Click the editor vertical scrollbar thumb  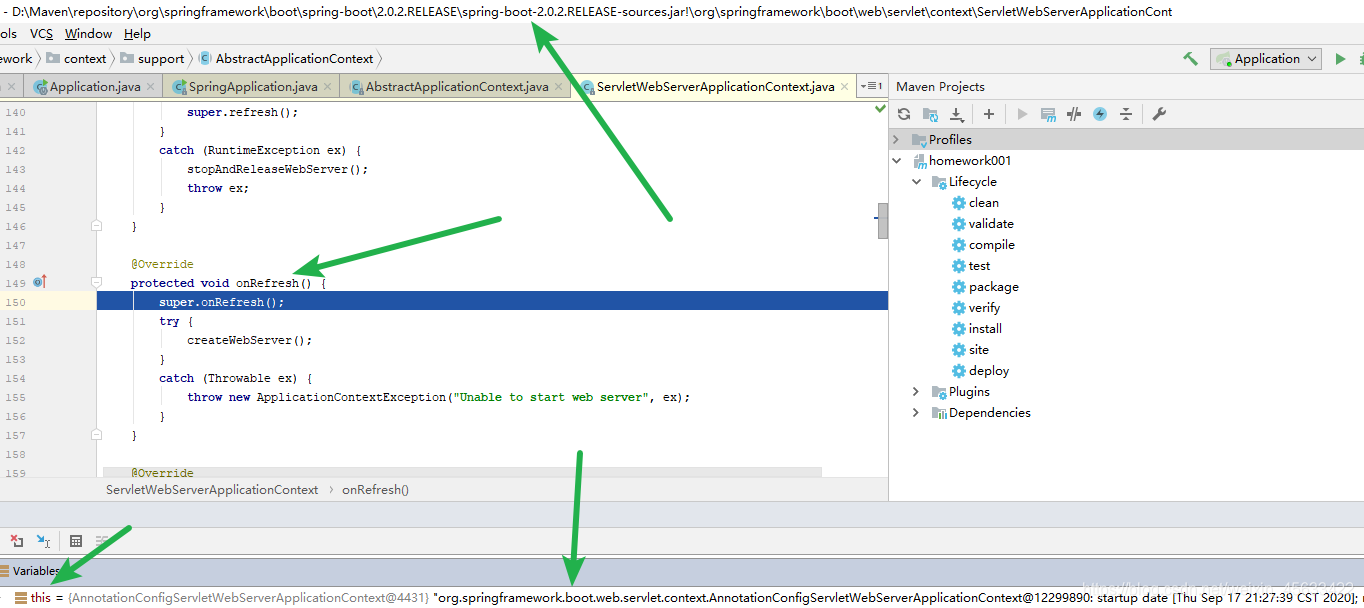coord(883,221)
